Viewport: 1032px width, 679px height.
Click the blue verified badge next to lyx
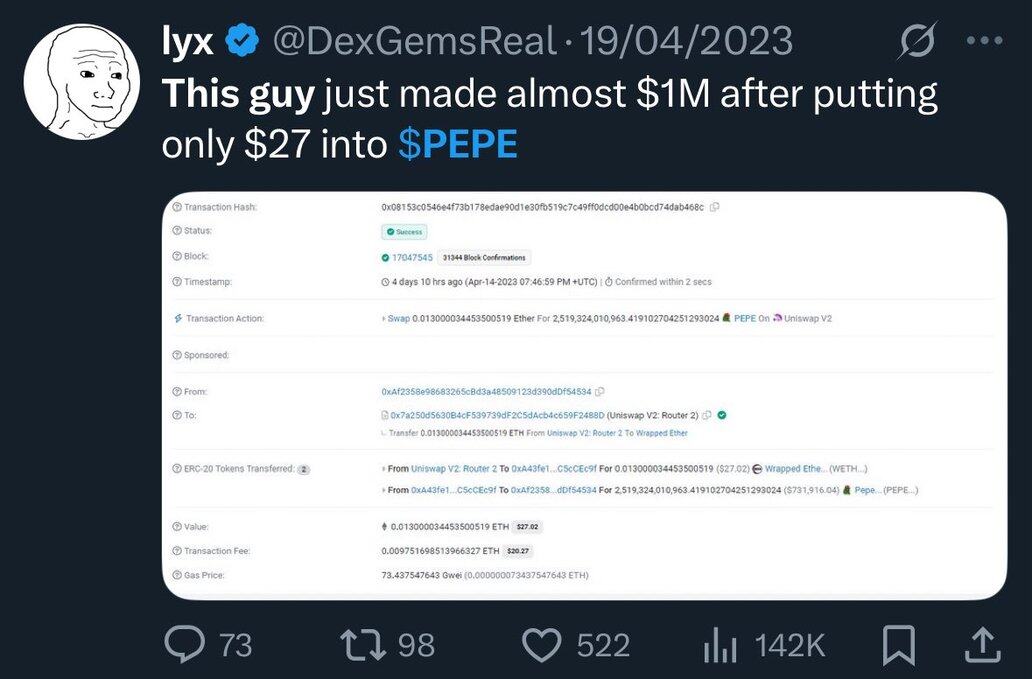(x=241, y=41)
